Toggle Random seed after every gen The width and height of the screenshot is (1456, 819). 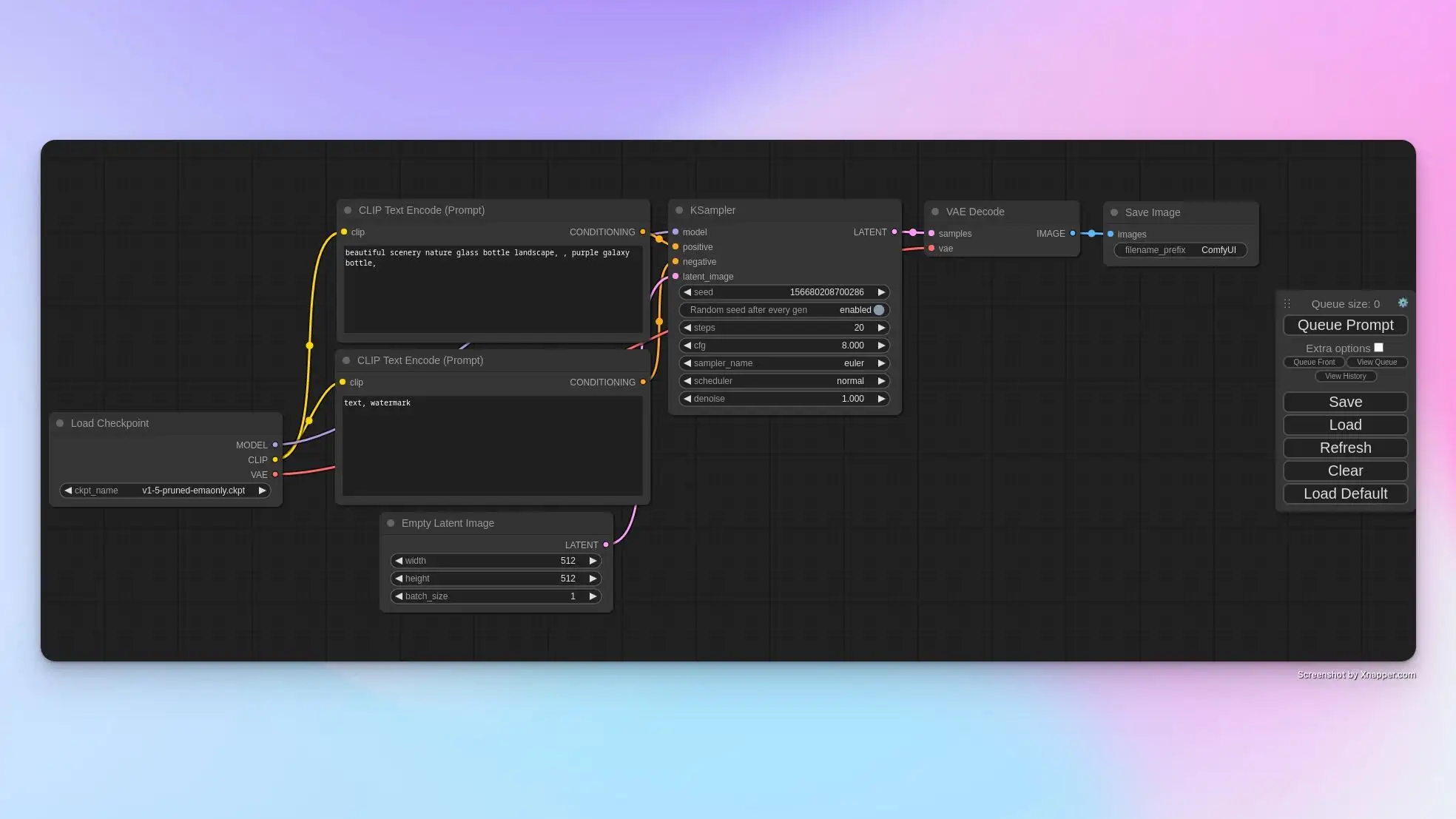pos(878,310)
